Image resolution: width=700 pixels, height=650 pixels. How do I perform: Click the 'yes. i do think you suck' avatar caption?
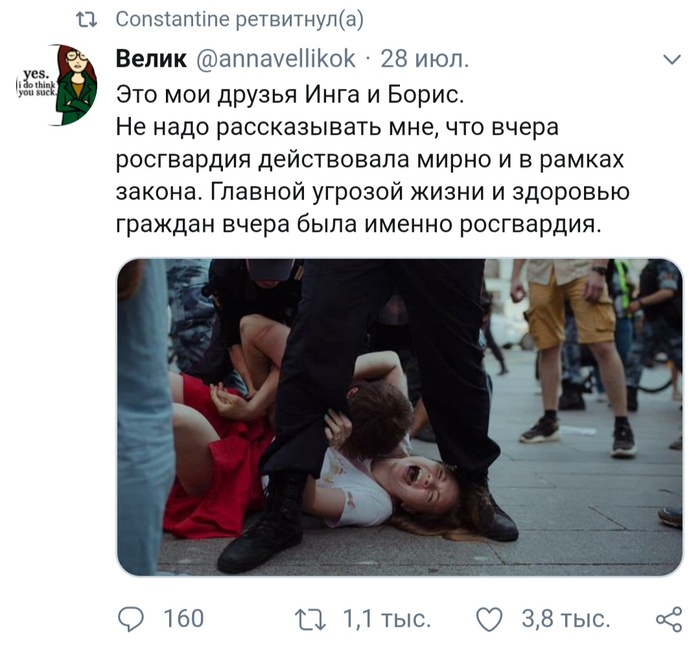point(36,83)
